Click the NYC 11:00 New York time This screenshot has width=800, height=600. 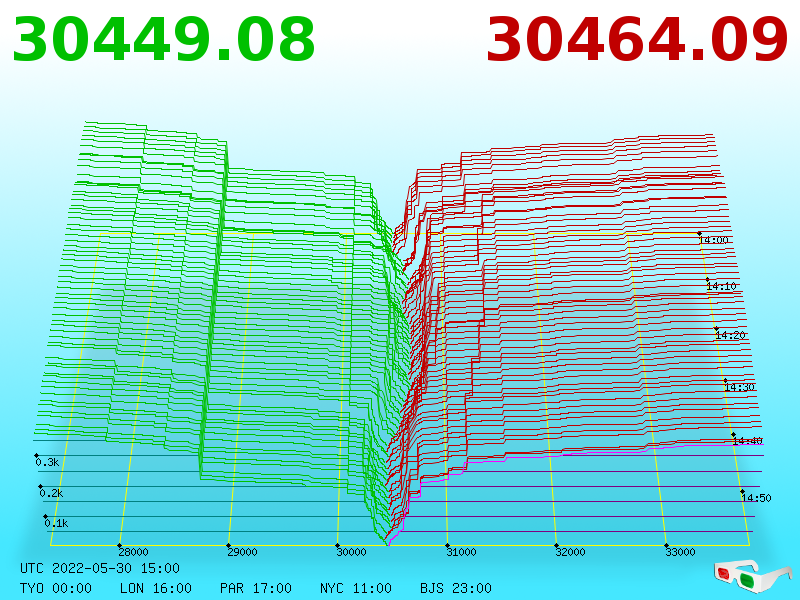coord(356,588)
